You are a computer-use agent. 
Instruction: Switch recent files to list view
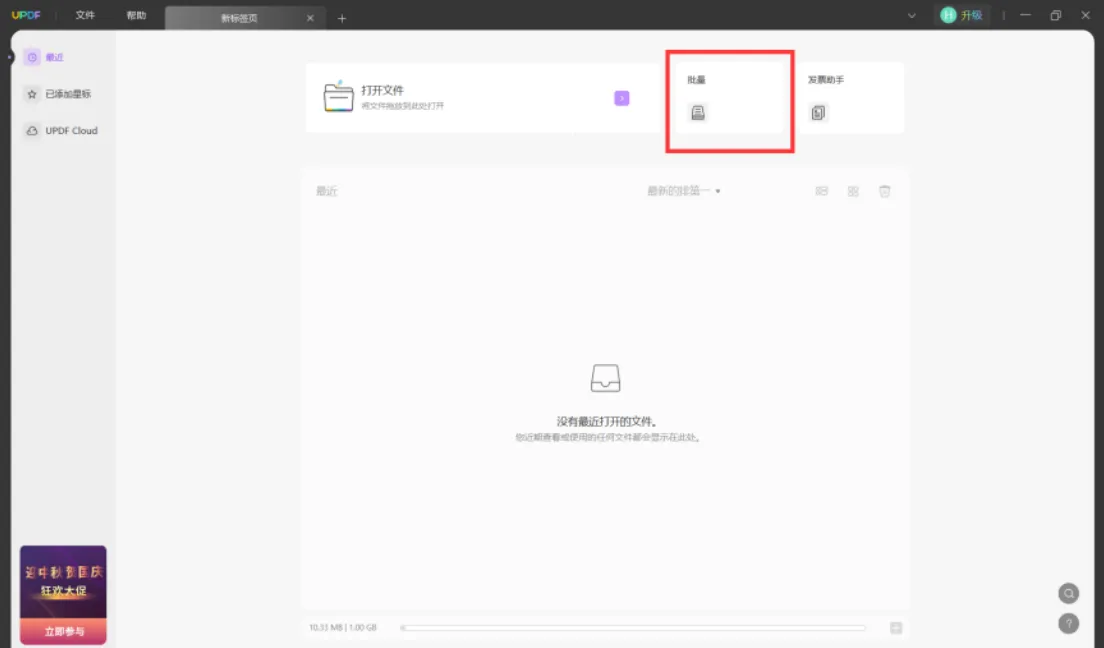click(822, 191)
